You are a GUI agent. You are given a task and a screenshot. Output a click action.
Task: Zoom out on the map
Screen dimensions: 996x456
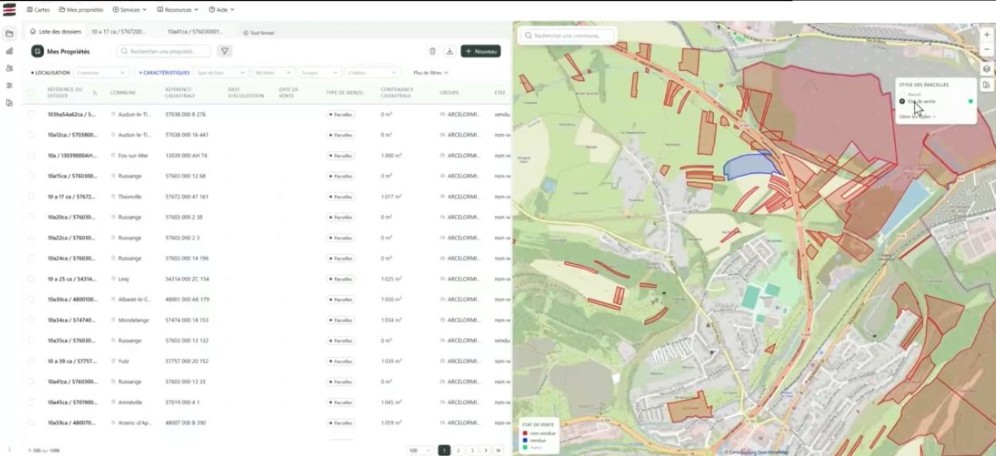[987, 51]
